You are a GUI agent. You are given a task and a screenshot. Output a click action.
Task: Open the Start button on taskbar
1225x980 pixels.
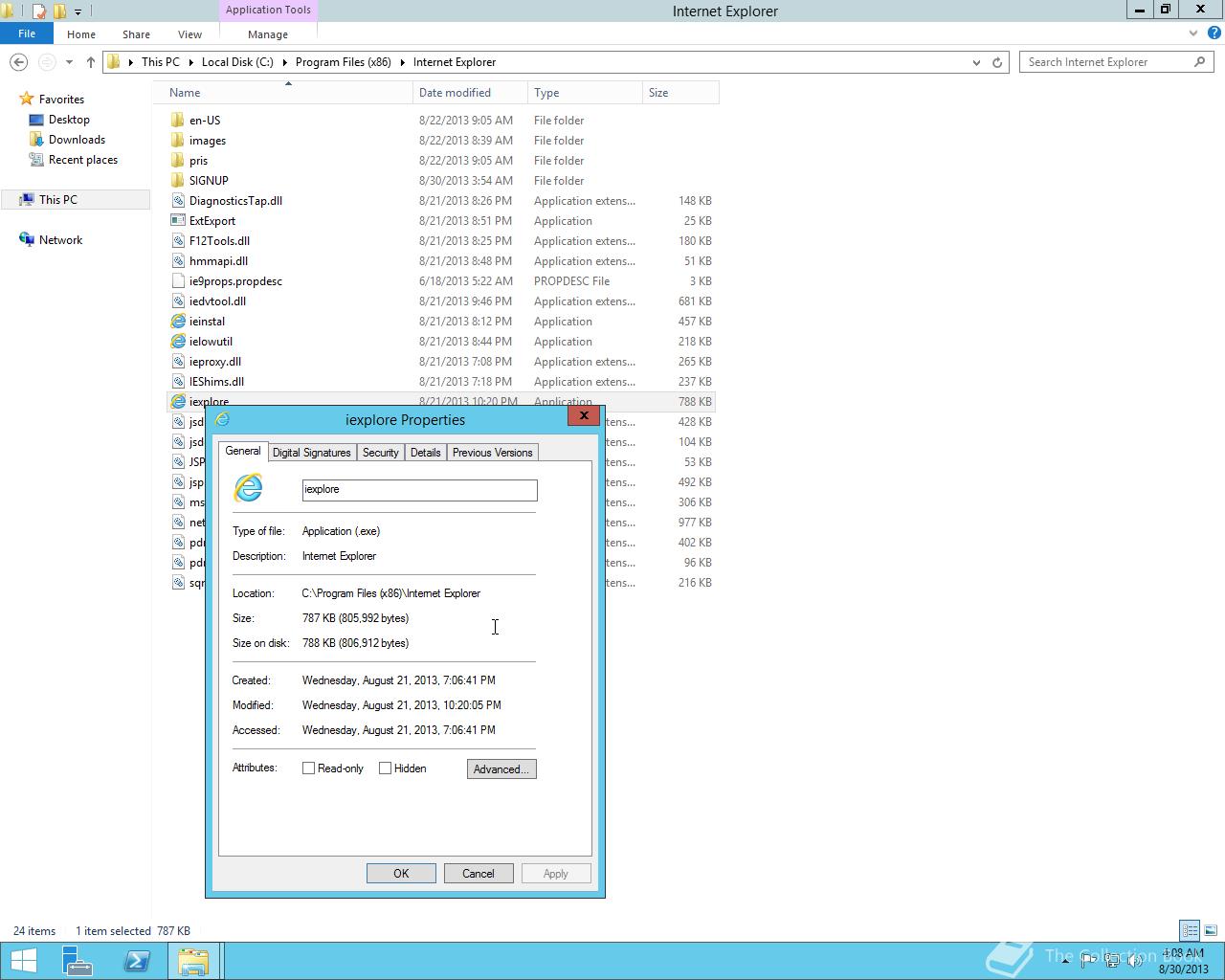click(x=24, y=961)
